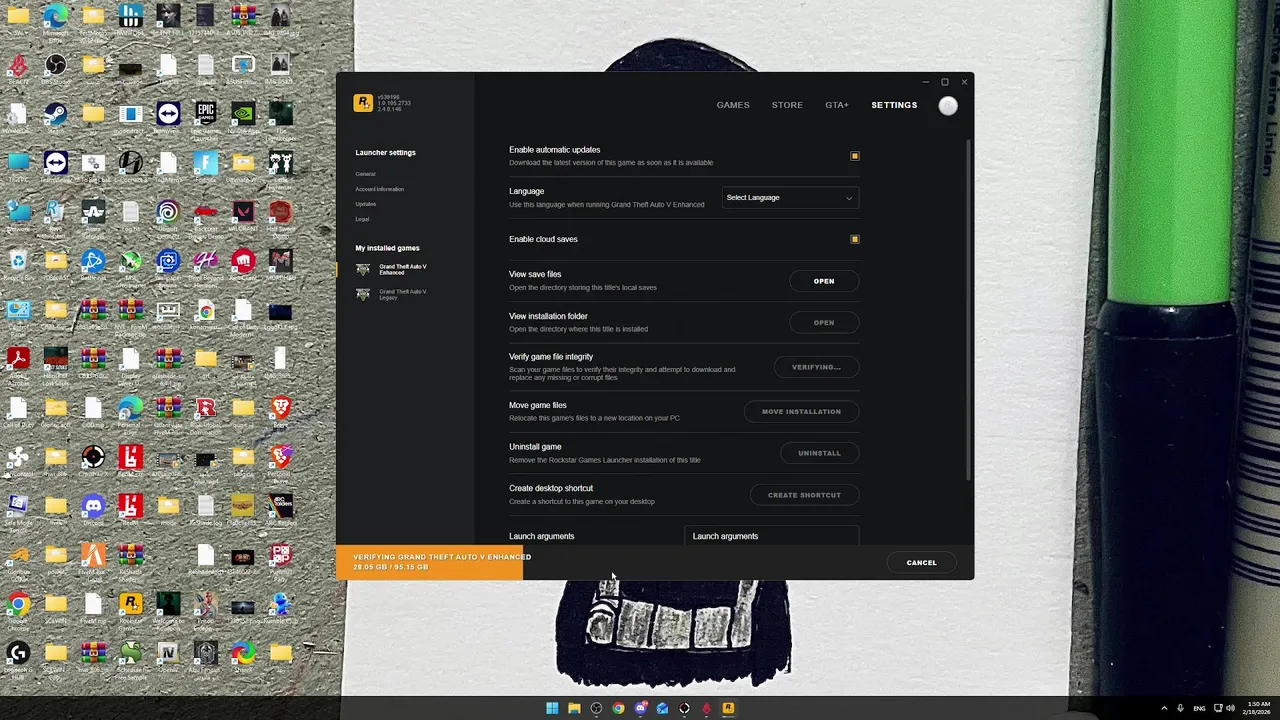The width and height of the screenshot is (1280, 720).
Task: Click the Launcher settings heading
Action: point(385,153)
